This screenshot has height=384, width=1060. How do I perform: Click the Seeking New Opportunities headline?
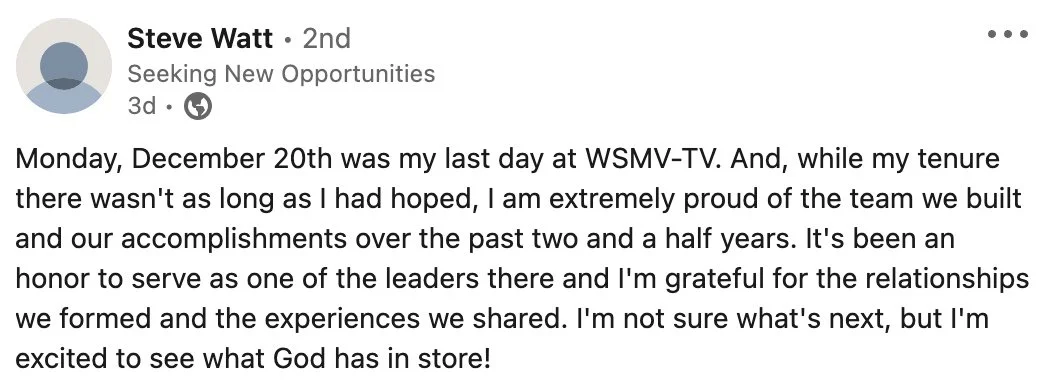(281, 73)
